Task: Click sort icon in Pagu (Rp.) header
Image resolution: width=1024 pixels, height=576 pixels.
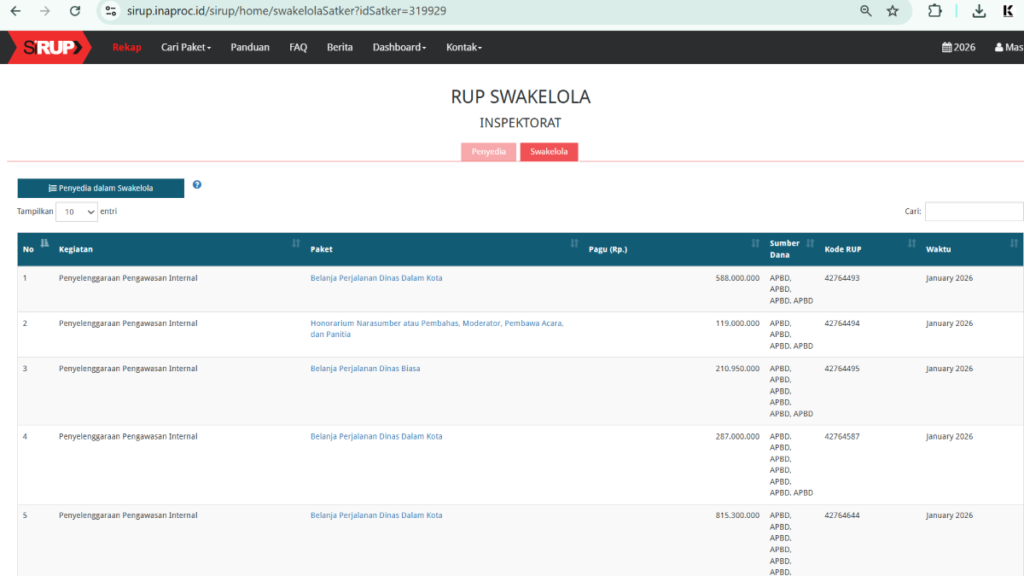Action: pyautogui.click(x=755, y=243)
